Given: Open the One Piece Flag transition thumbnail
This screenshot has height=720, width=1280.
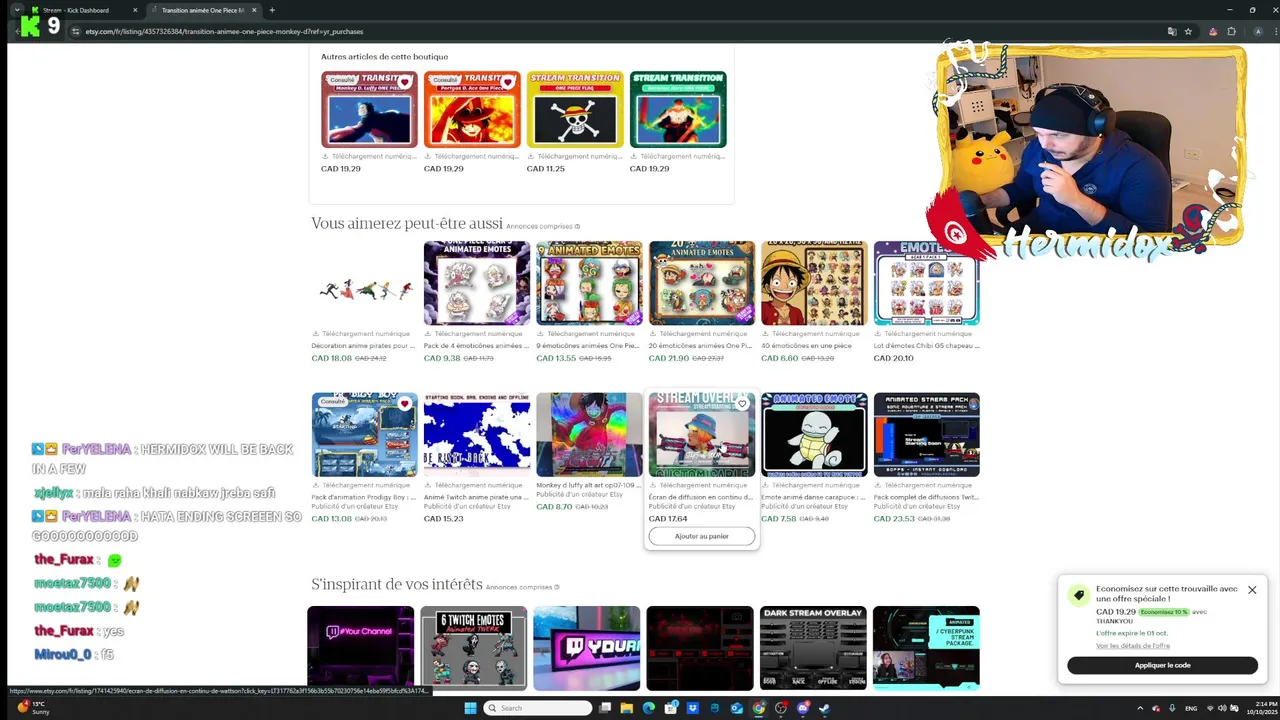Looking at the screenshot, I should [575, 109].
